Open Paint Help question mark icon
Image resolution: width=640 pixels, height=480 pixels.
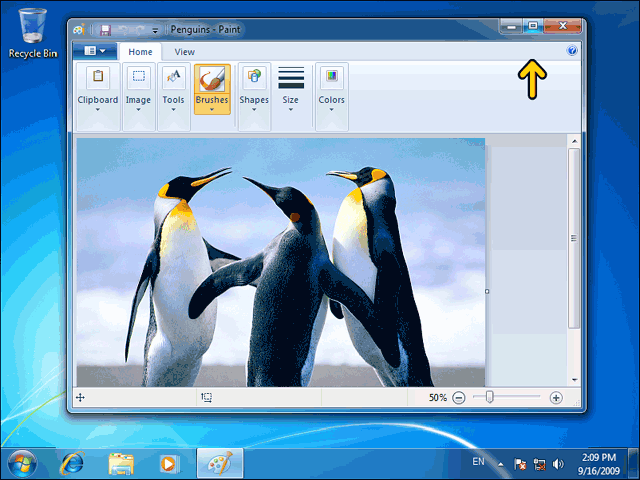[x=572, y=51]
